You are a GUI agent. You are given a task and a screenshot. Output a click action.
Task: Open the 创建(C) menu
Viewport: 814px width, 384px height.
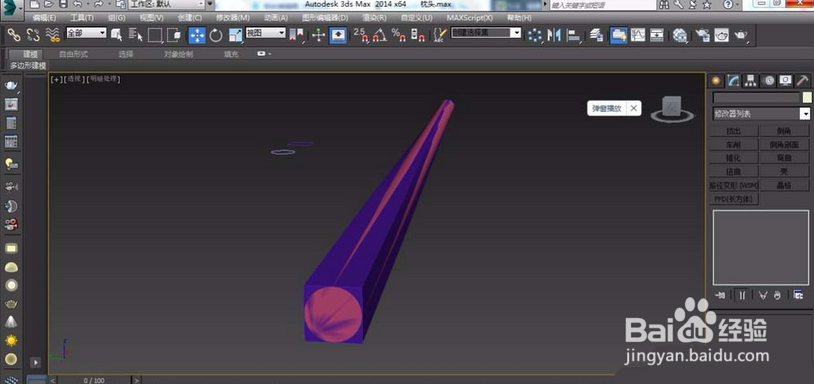coord(189,18)
